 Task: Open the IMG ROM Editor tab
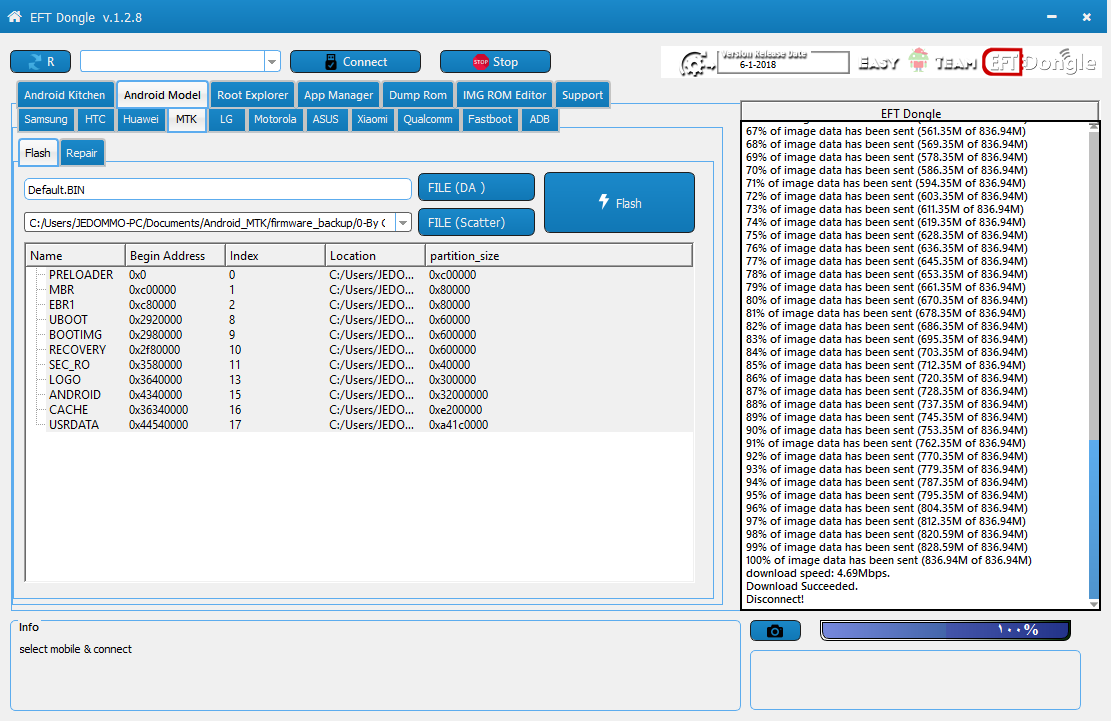coord(504,95)
